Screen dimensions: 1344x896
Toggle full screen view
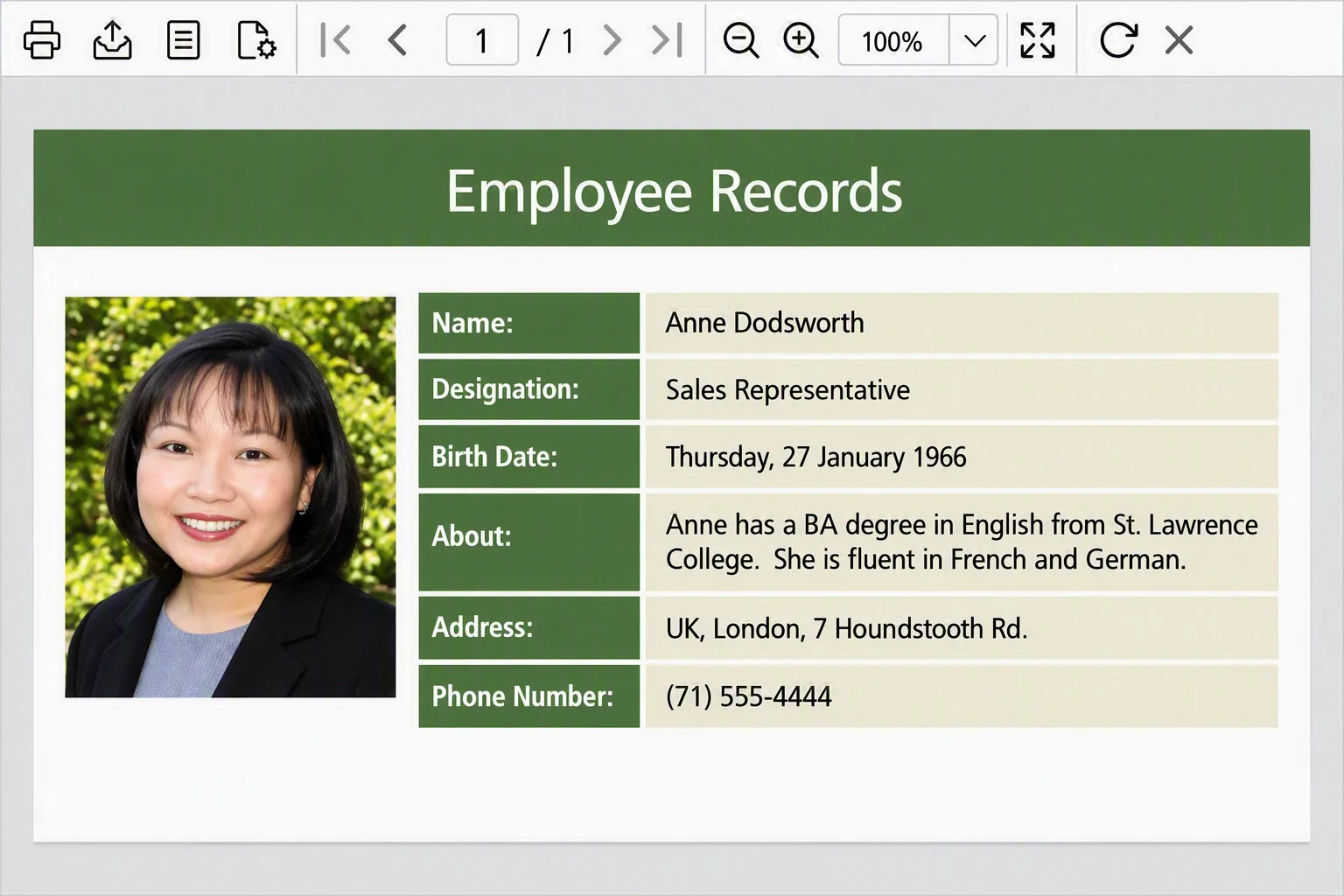coord(1038,40)
